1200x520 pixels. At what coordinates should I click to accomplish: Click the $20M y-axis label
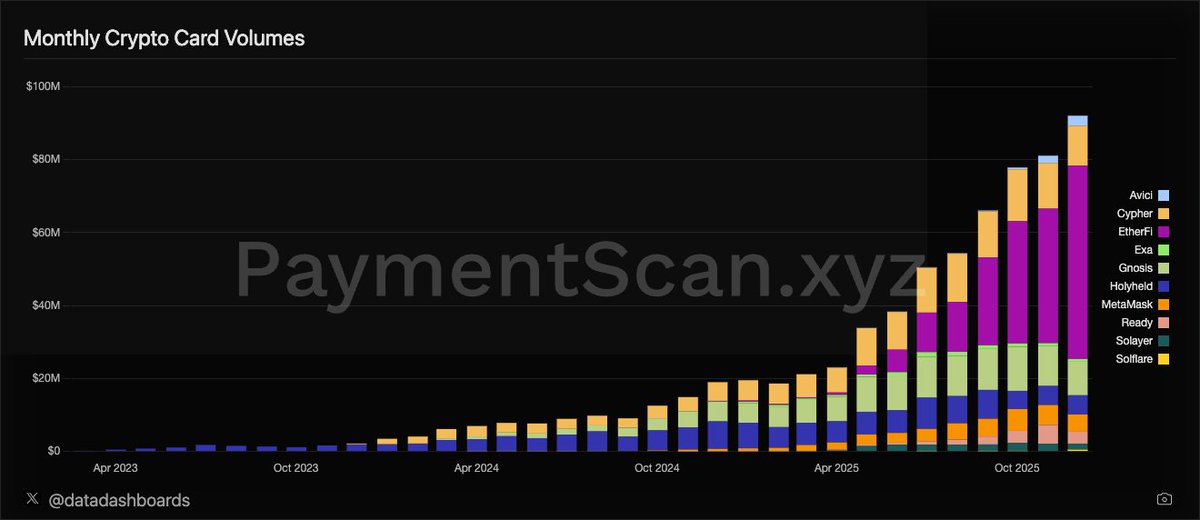tap(47, 378)
